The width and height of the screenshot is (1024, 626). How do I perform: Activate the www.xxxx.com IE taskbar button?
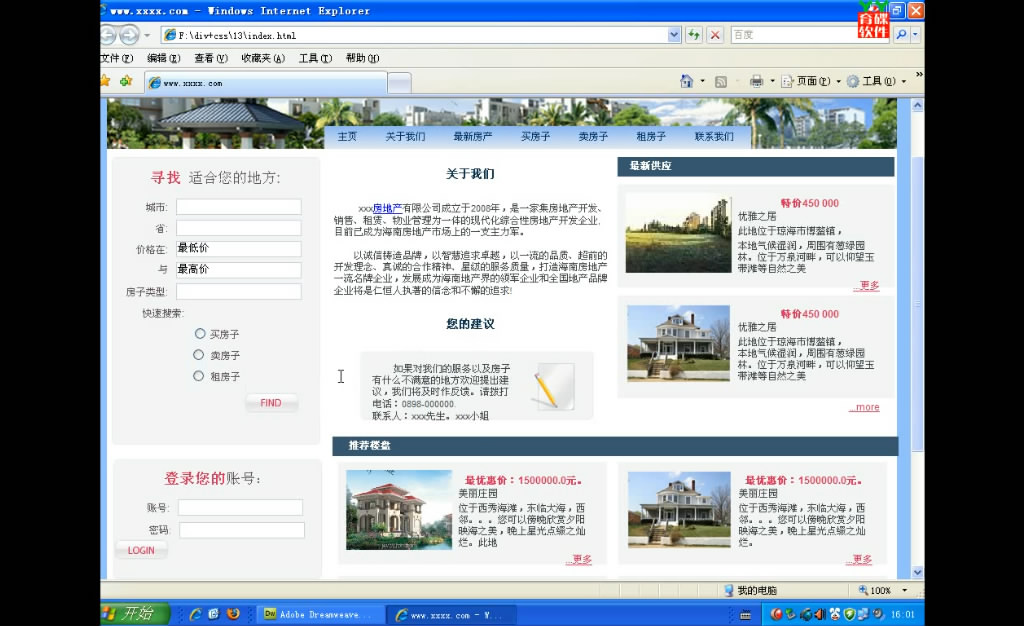453,615
